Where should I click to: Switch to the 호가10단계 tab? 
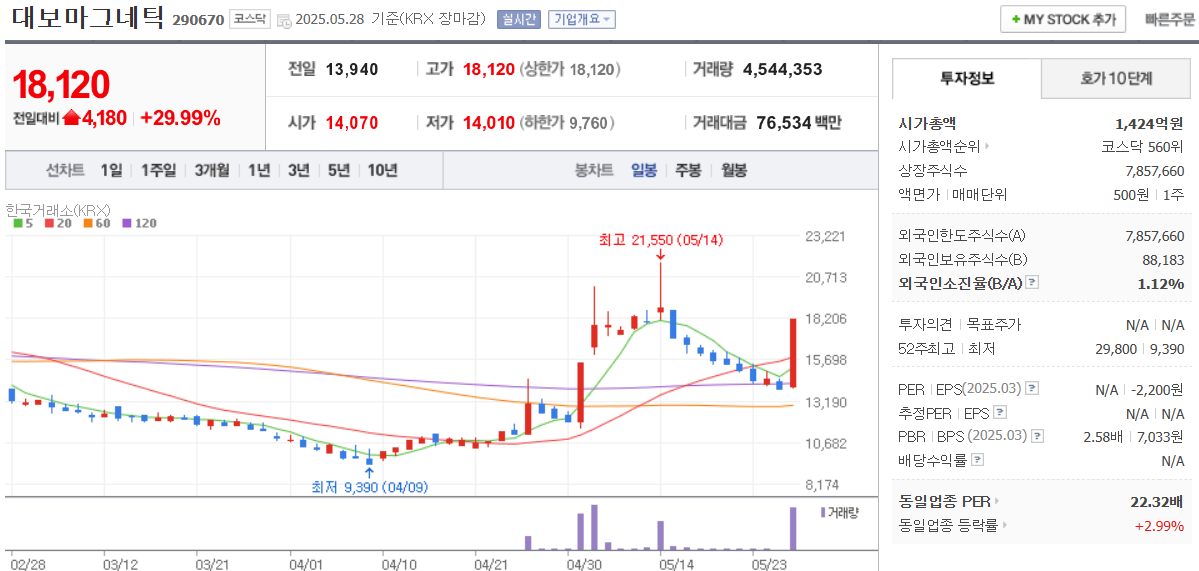(x=1116, y=78)
